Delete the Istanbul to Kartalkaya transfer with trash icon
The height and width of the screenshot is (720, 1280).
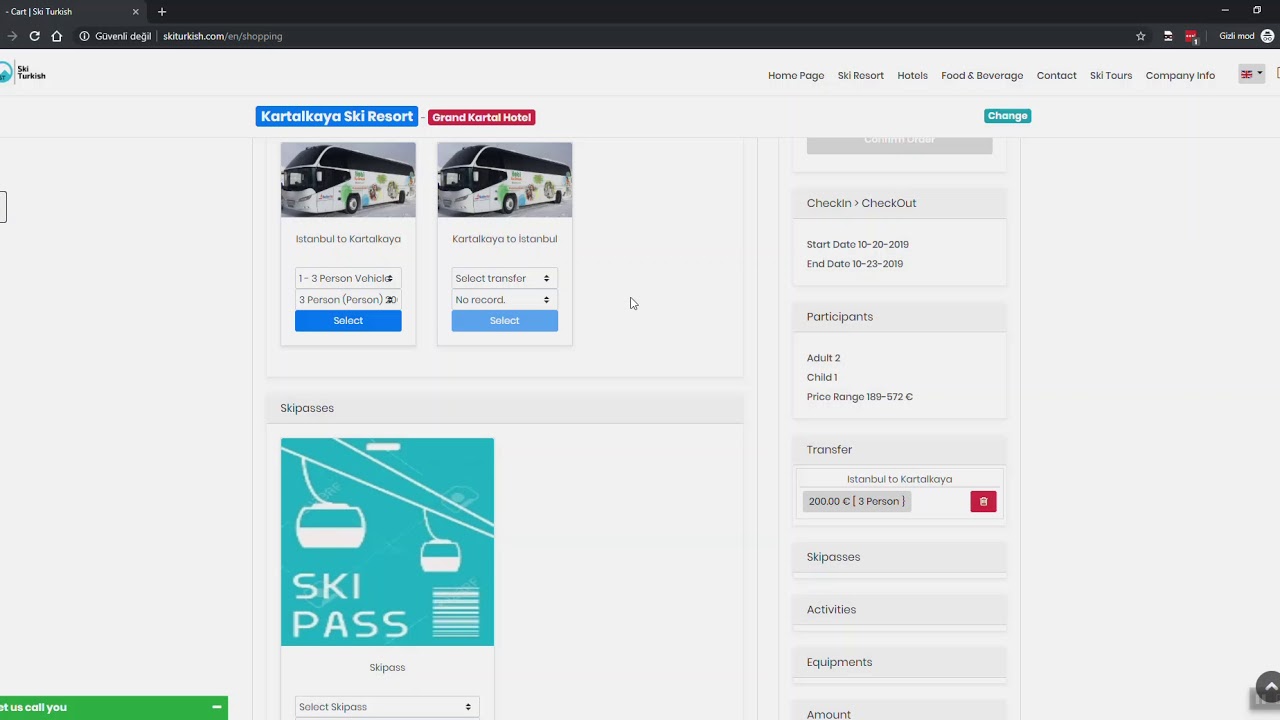(983, 501)
